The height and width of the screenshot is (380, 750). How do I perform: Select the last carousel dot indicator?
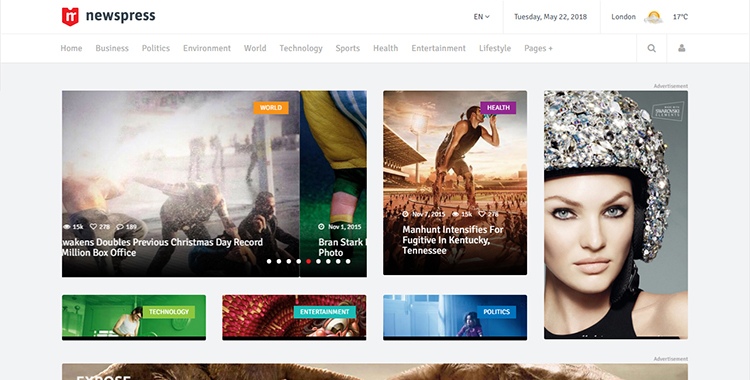[x=348, y=261]
